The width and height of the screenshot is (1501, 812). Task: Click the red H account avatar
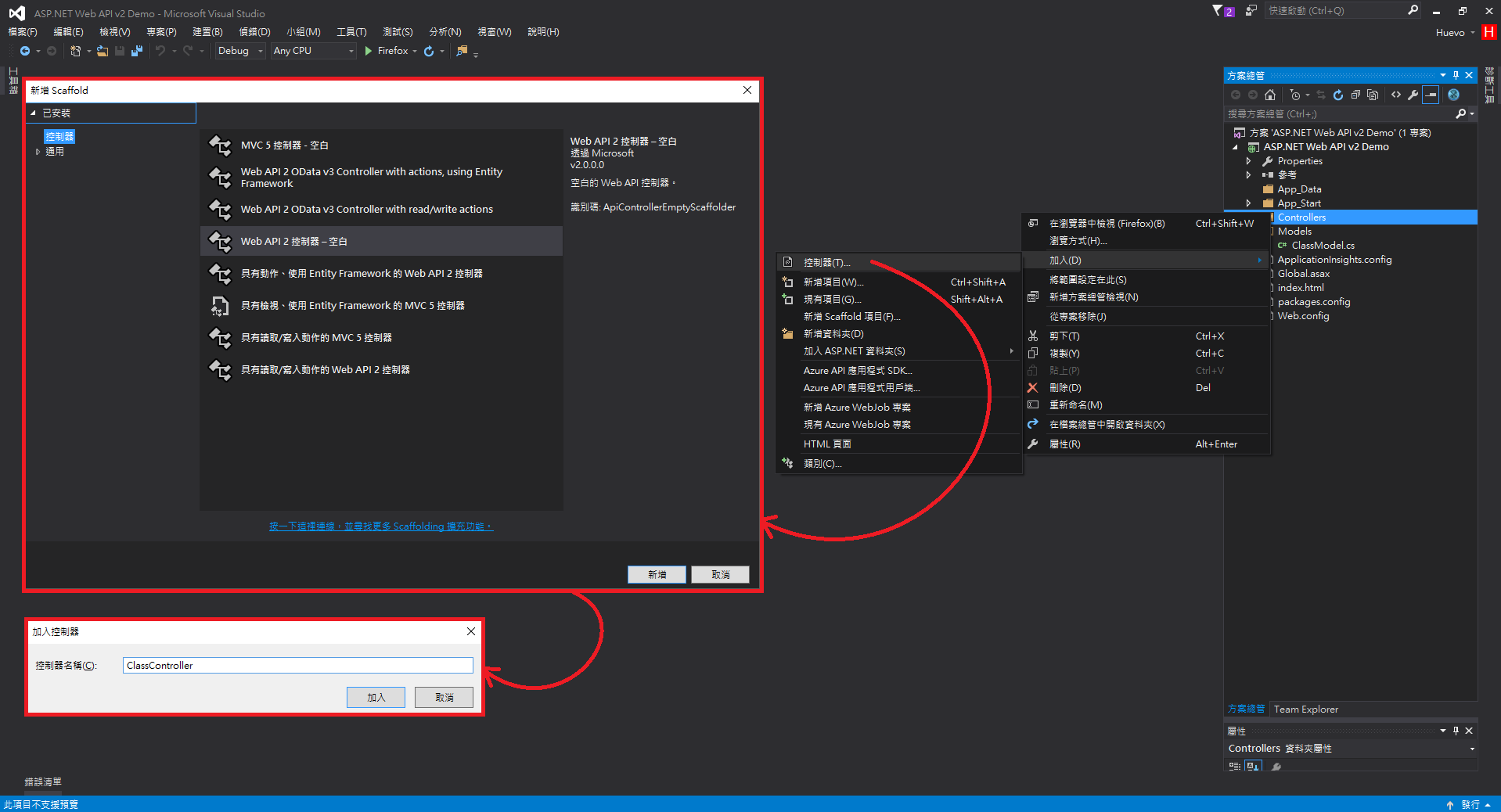click(1489, 32)
